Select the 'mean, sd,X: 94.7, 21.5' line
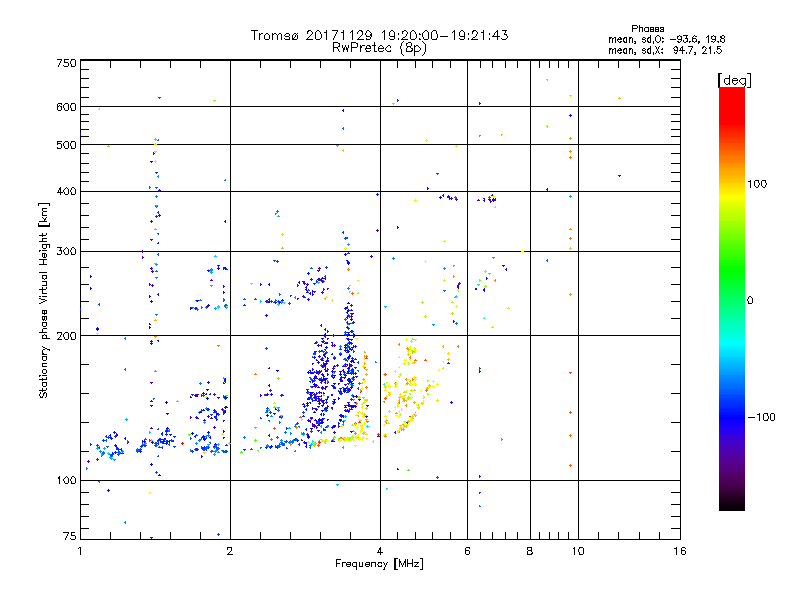This screenshot has height=600, width=800. click(665, 50)
